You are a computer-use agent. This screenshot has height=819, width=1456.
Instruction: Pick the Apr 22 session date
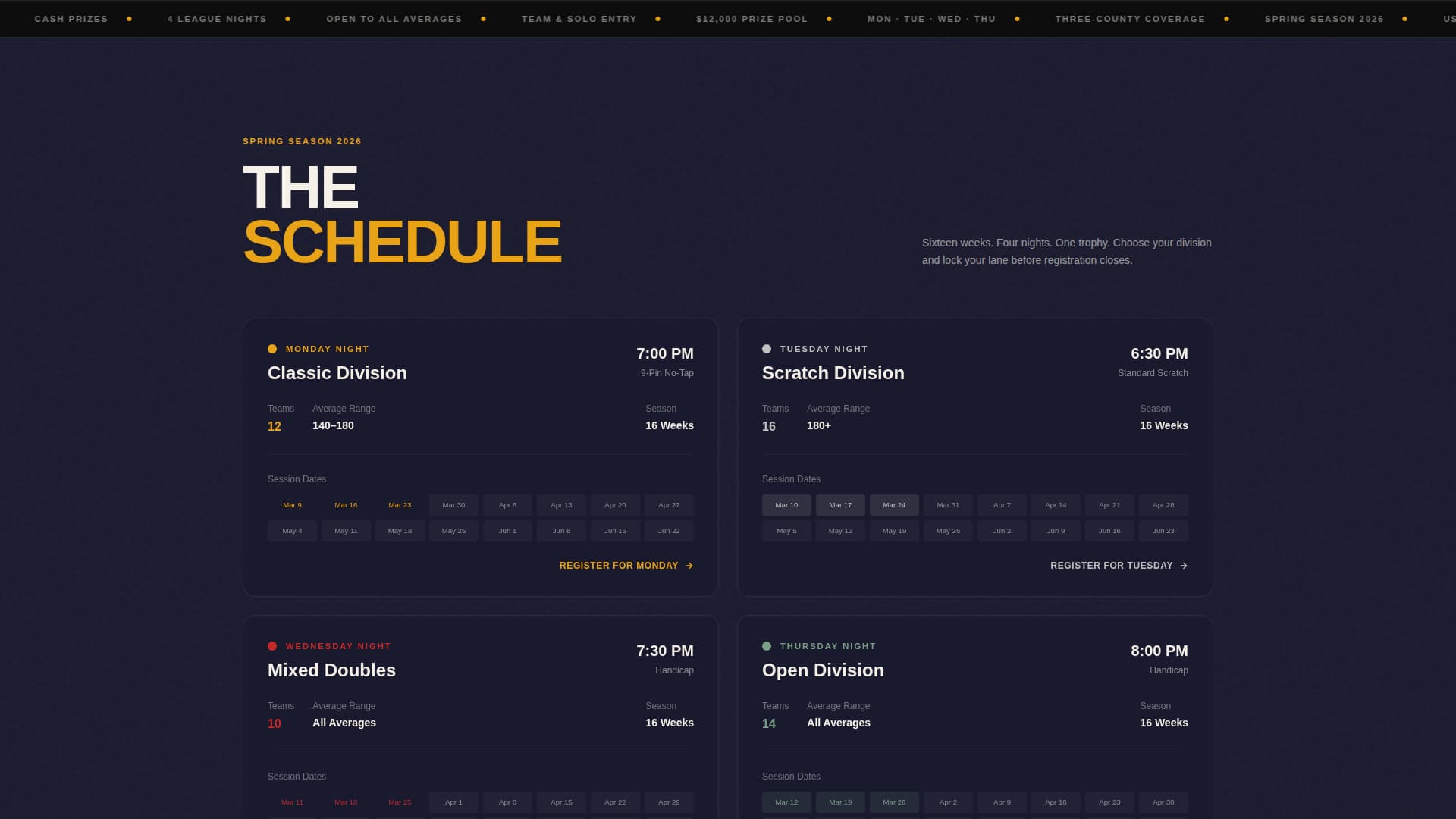coord(615,802)
